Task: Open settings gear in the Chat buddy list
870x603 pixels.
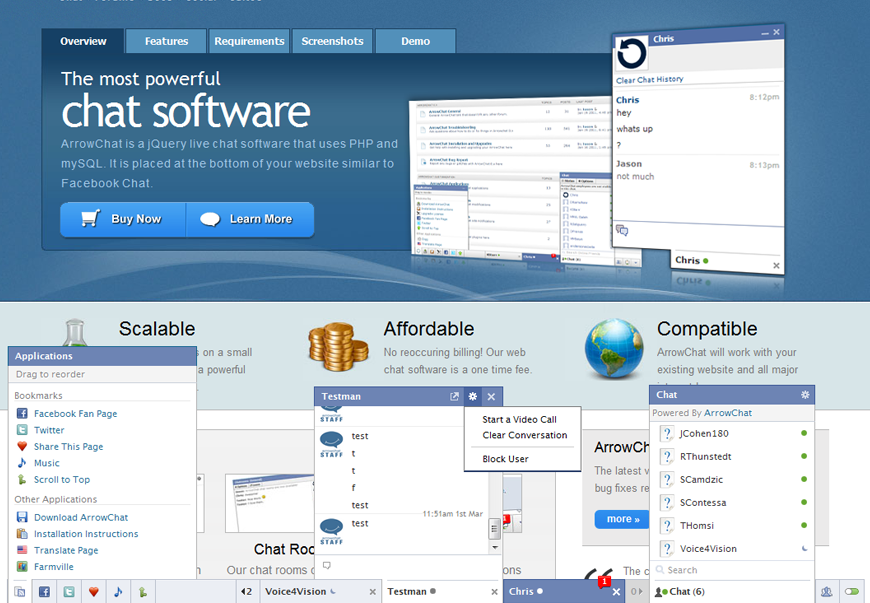Action: 805,394
